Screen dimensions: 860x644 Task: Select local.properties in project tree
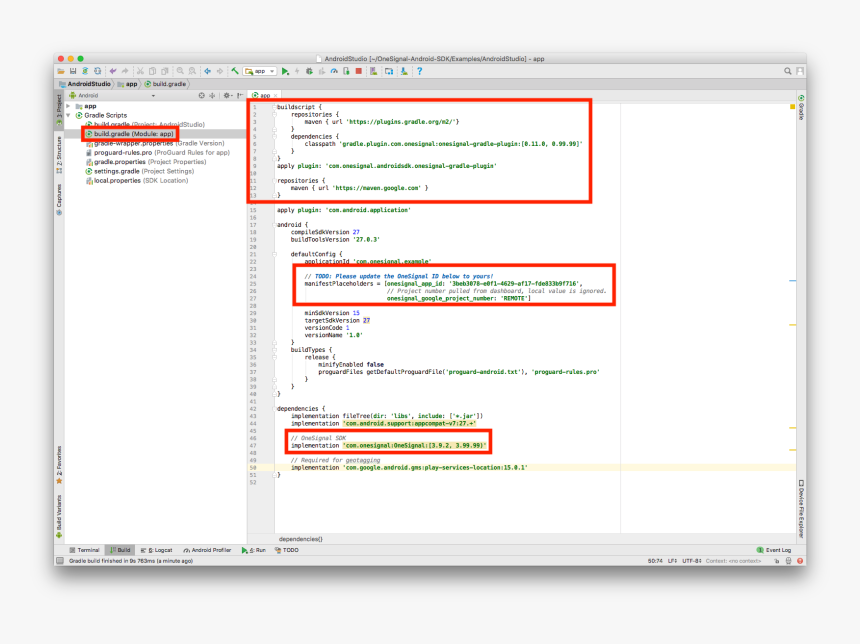pos(137,180)
